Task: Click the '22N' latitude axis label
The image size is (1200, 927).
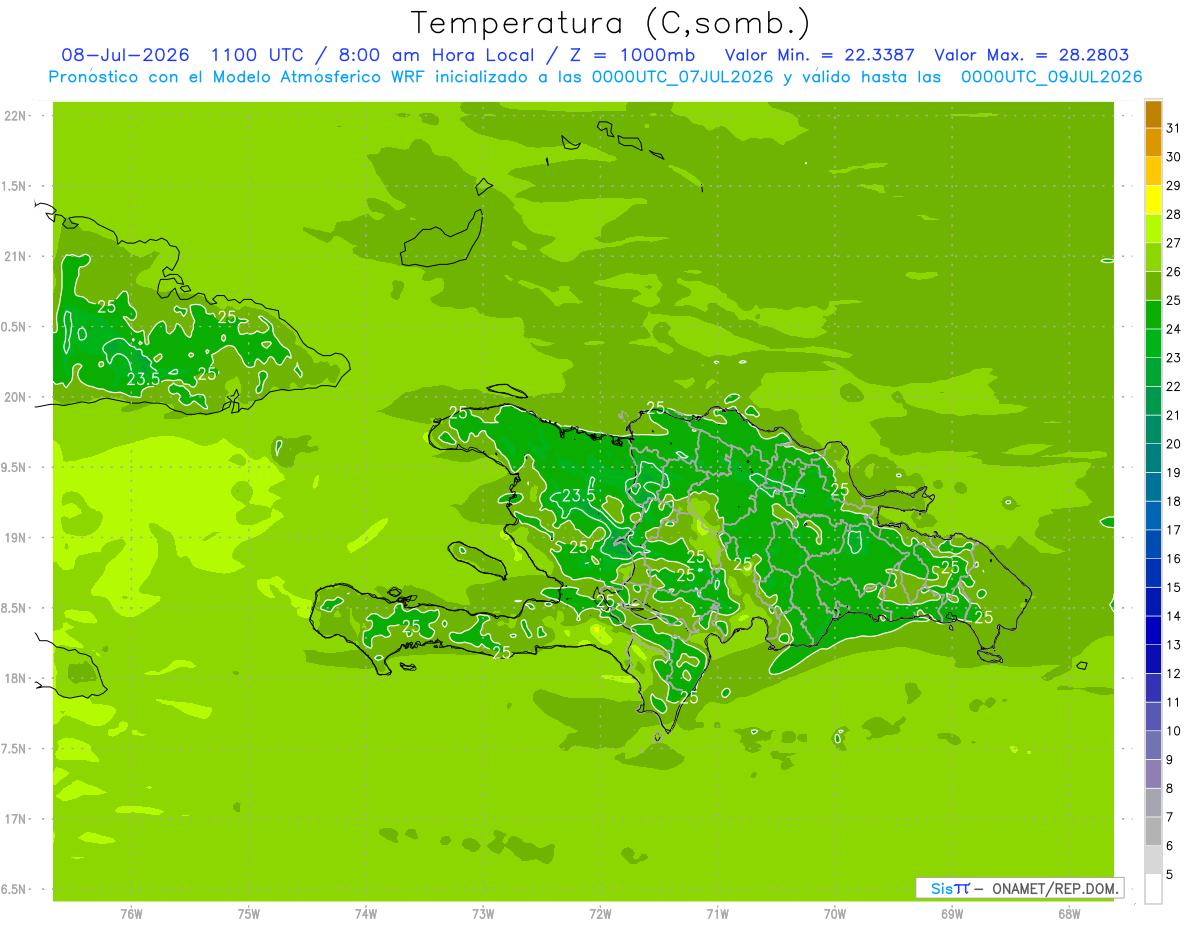Action: pos(15,116)
